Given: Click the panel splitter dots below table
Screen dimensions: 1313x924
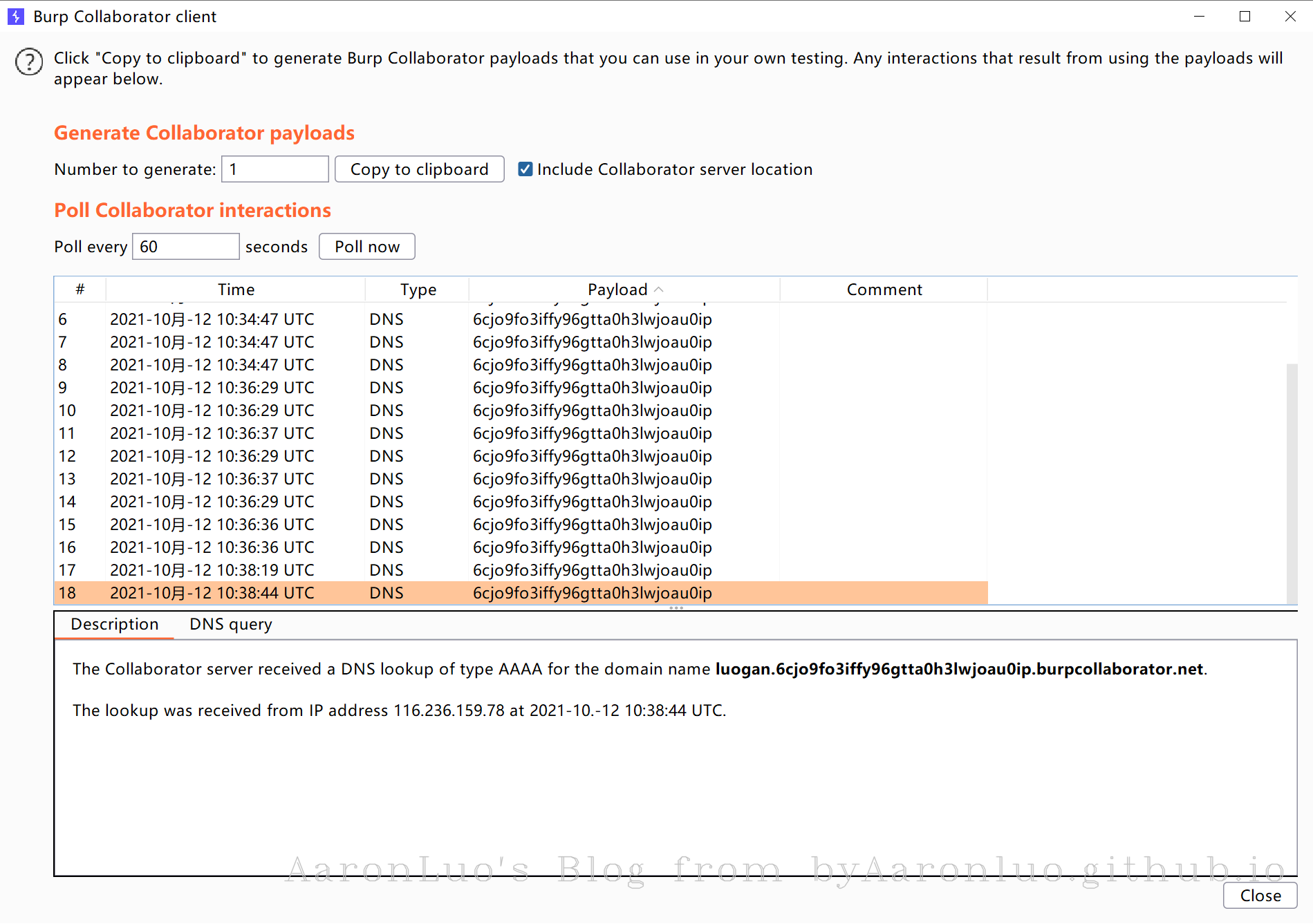Looking at the screenshot, I should click(x=676, y=607).
